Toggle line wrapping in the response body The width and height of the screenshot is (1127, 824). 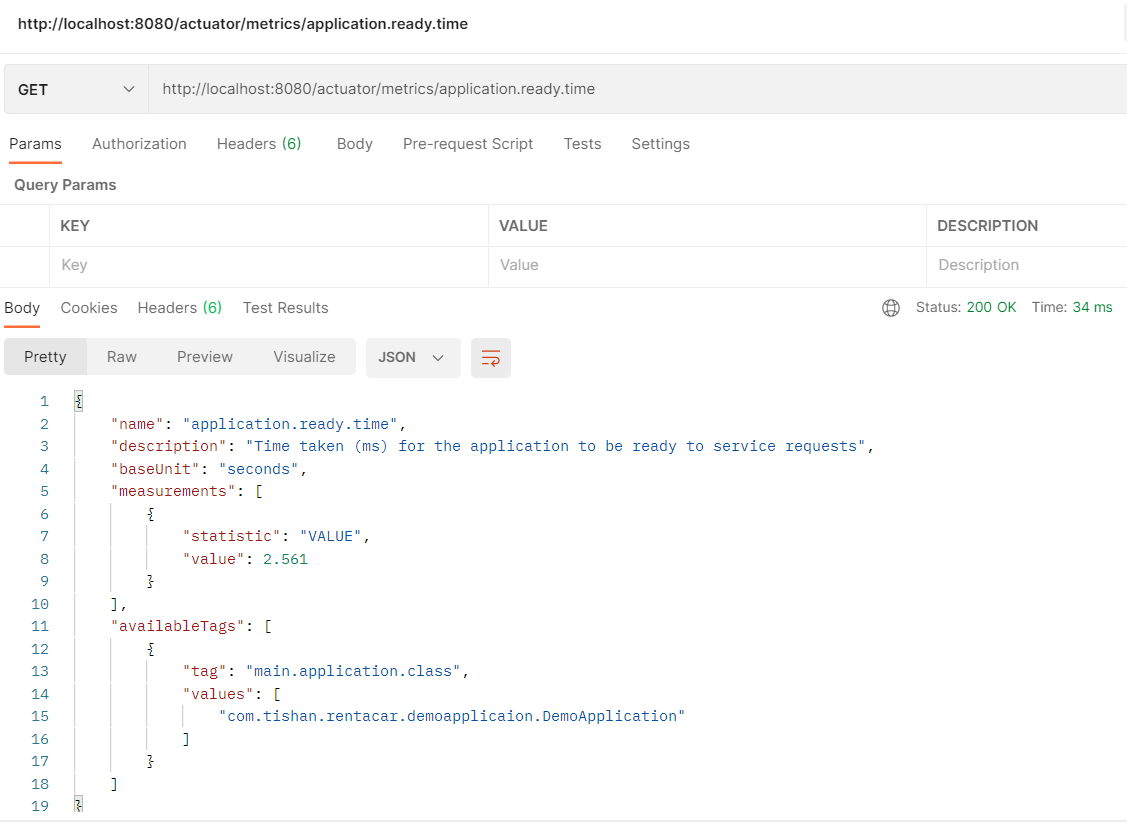pos(490,357)
